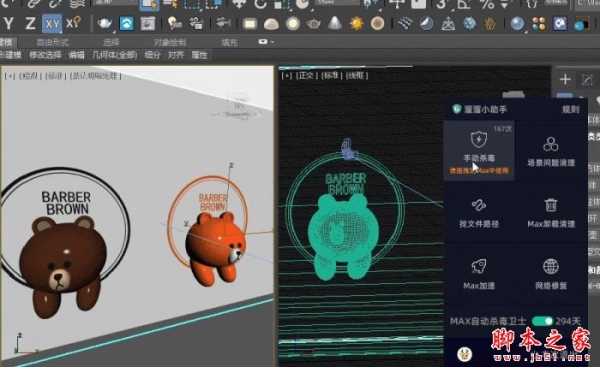
Task: Open 规则 link in assistant panel
Action: (x=570, y=109)
